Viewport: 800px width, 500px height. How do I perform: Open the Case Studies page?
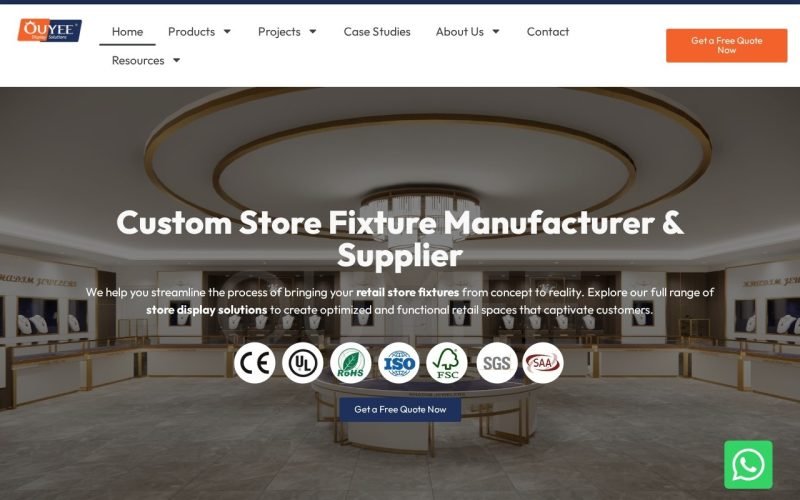click(x=377, y=32)
